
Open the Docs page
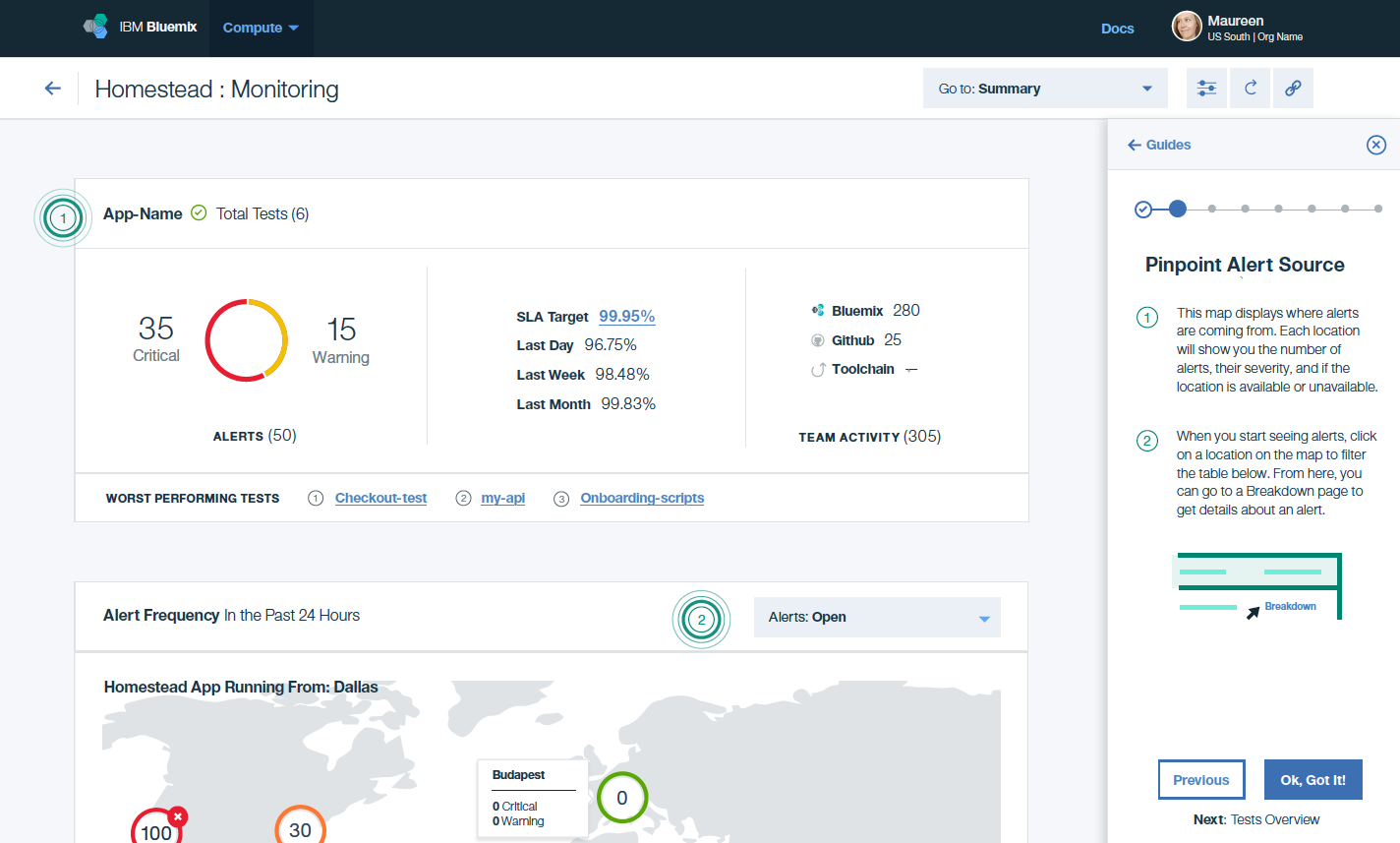click(1117, 29)
